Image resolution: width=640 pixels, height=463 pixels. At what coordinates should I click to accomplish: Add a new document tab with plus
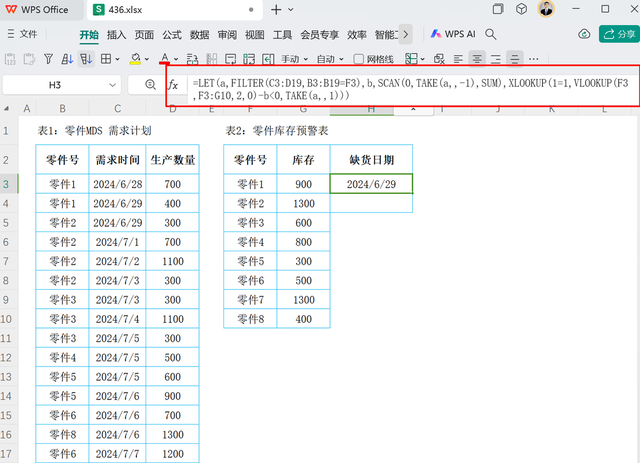click(x=276, y=9)
